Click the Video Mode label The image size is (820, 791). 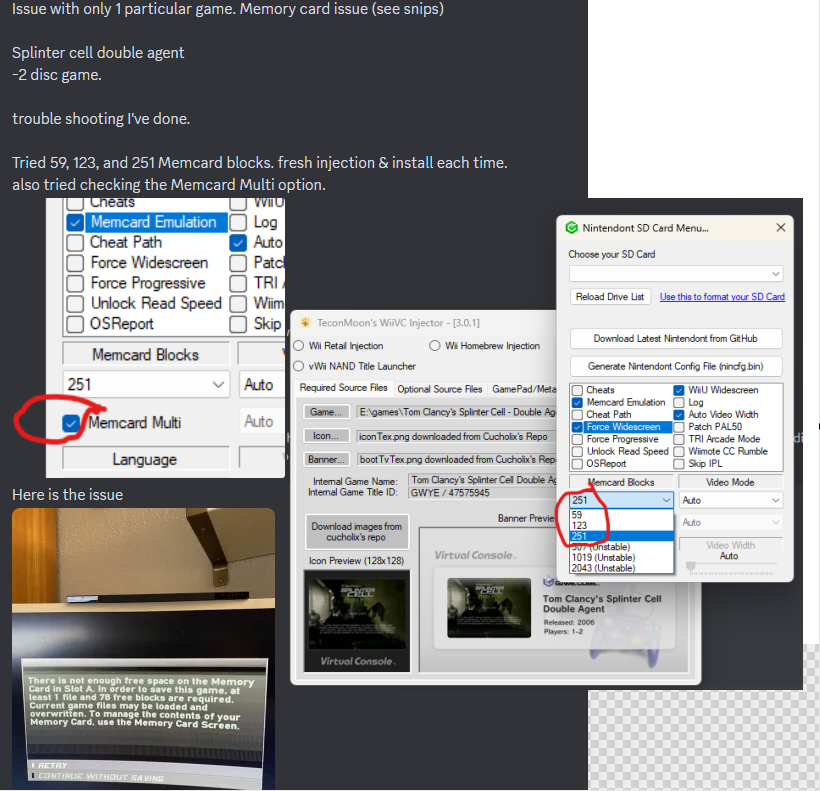tap(731, 482)
